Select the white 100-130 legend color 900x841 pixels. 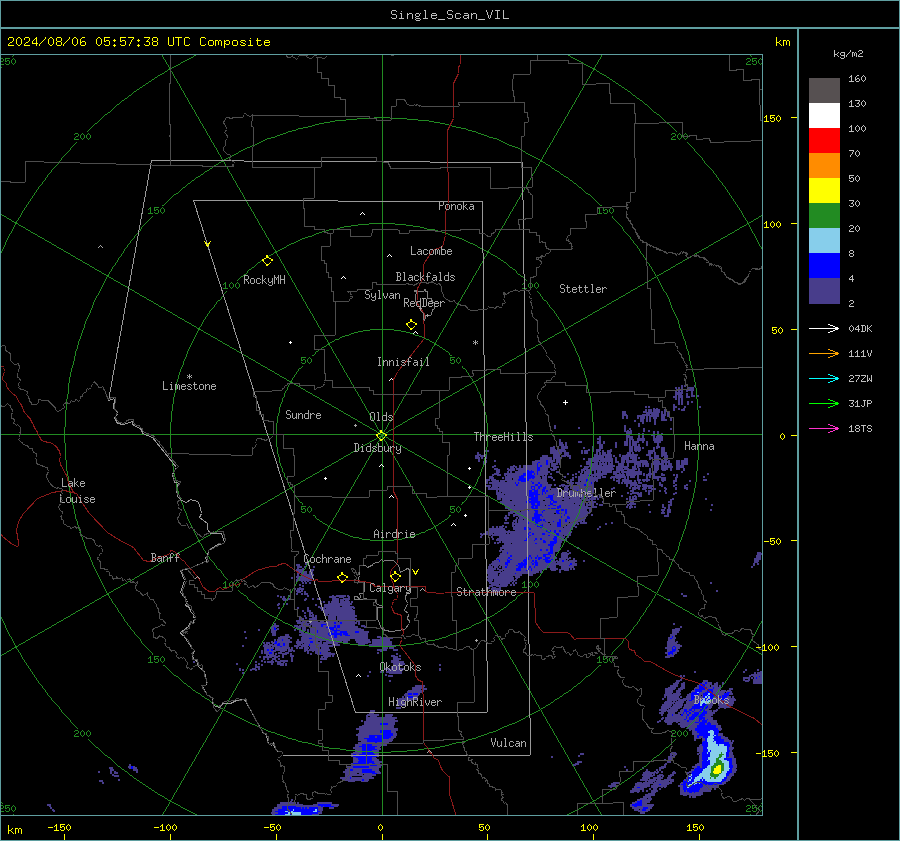coord(824,115)
